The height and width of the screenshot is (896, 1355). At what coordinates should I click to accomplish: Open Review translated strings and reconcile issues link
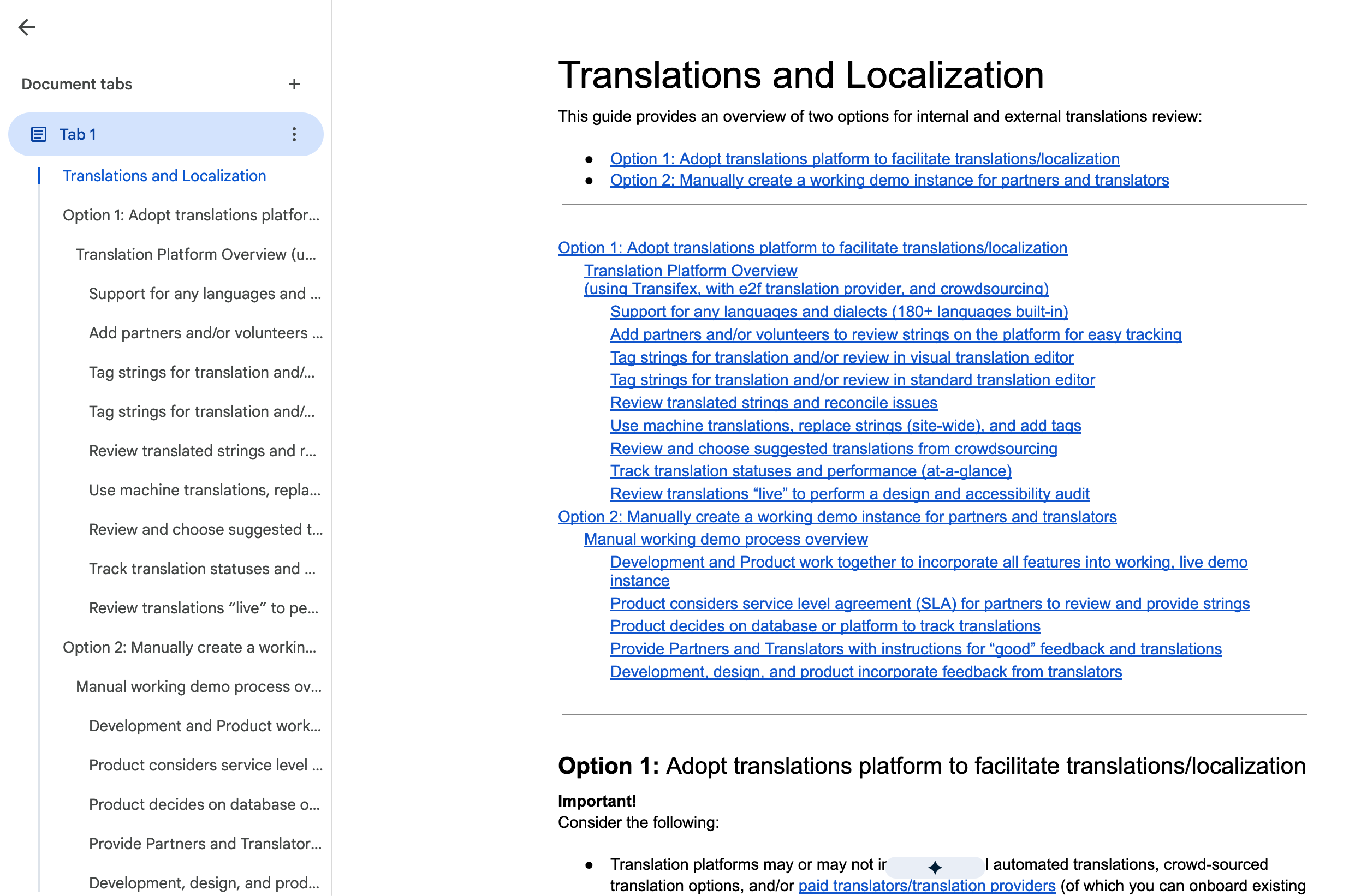pos(774,403)
